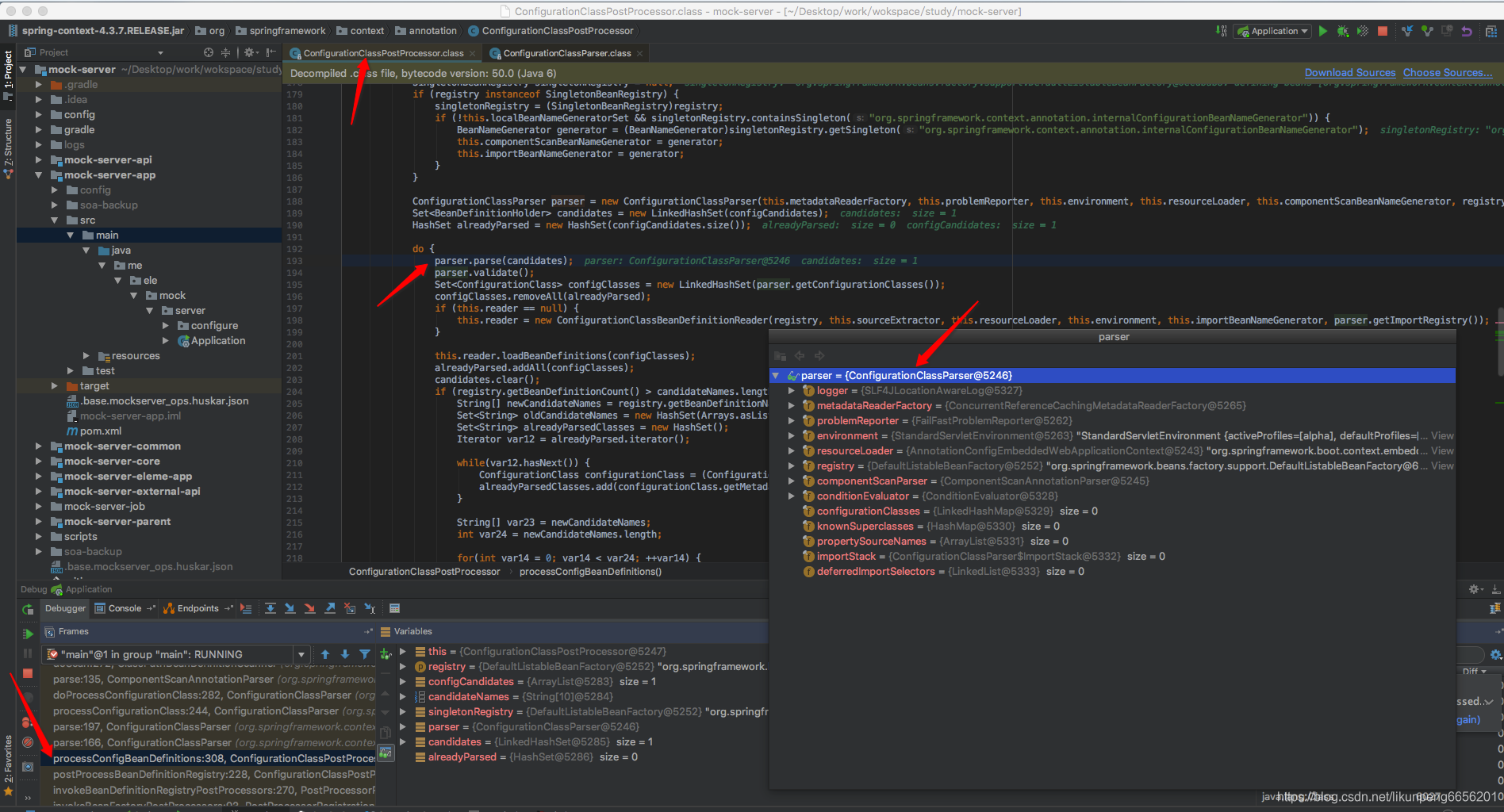This screenshot has width=1504, height=812.
Task: Click the Project Structure icon
Action: coord(1491,31)
